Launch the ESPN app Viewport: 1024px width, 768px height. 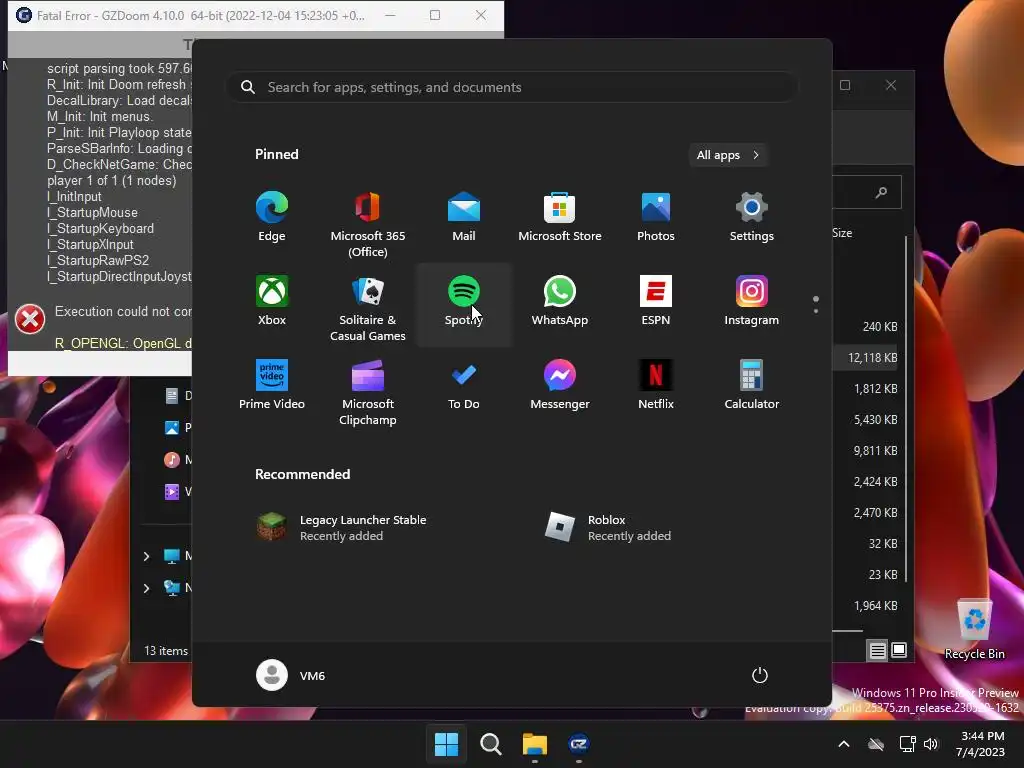click(656, 302)
